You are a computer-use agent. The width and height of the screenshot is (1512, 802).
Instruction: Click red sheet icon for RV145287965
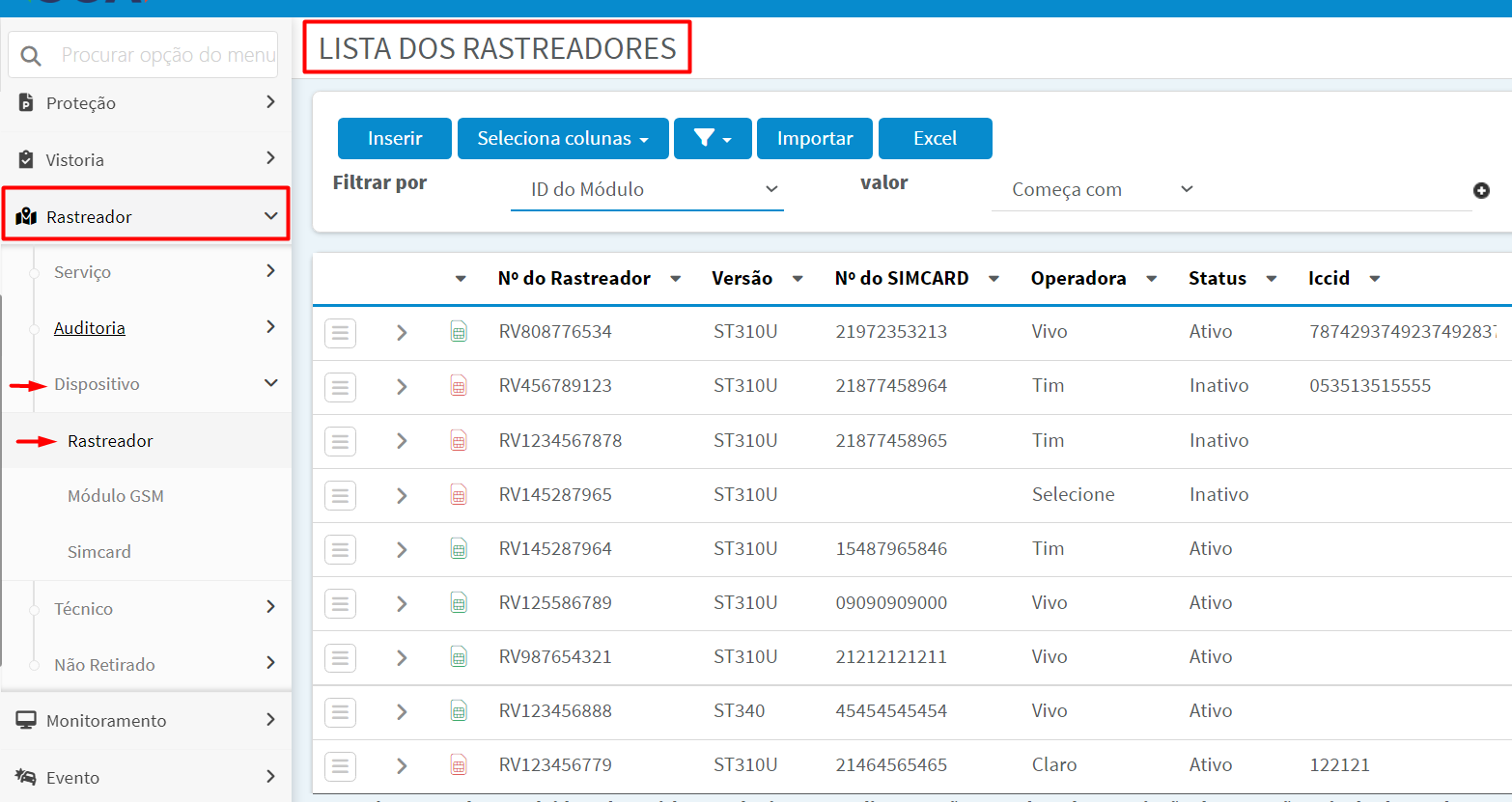[x=459, y=495]
